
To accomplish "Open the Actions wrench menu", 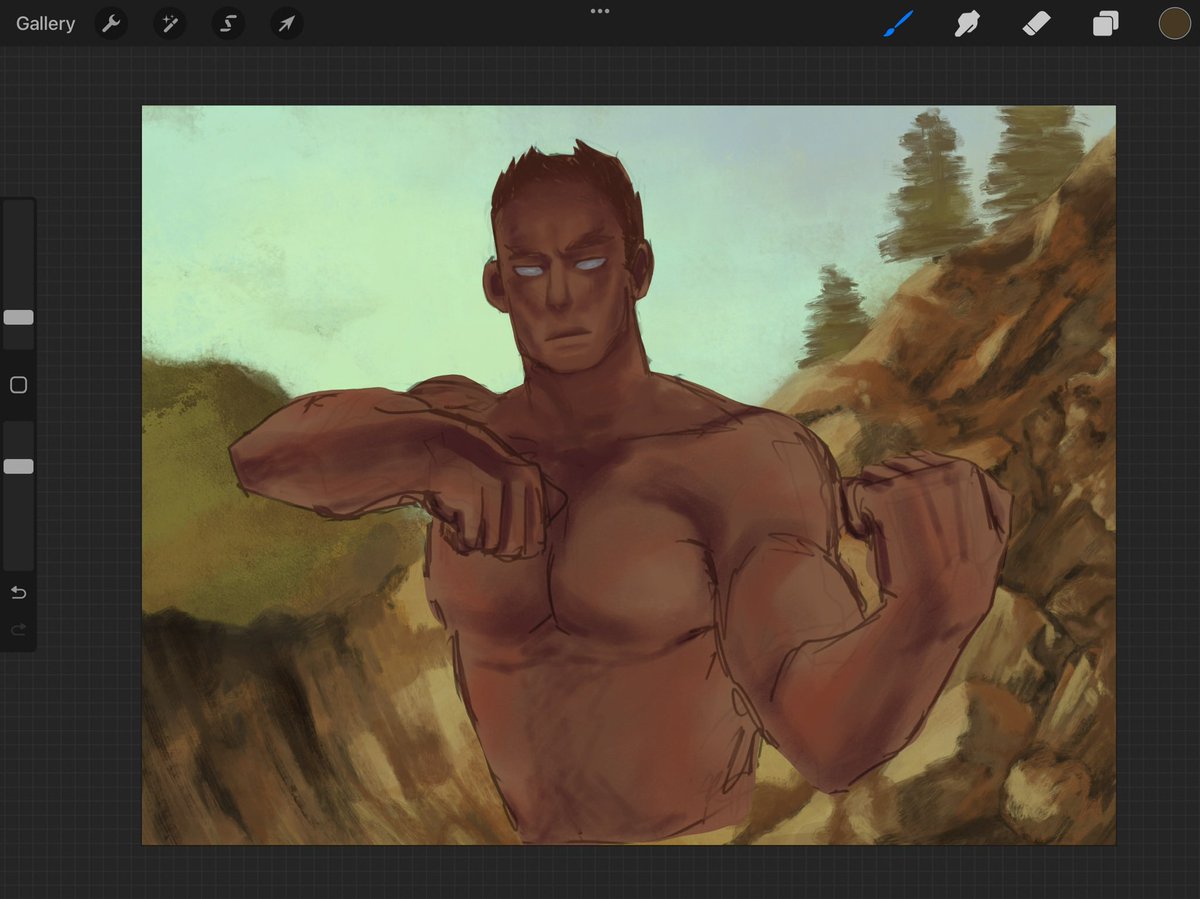I will (111, 23).
